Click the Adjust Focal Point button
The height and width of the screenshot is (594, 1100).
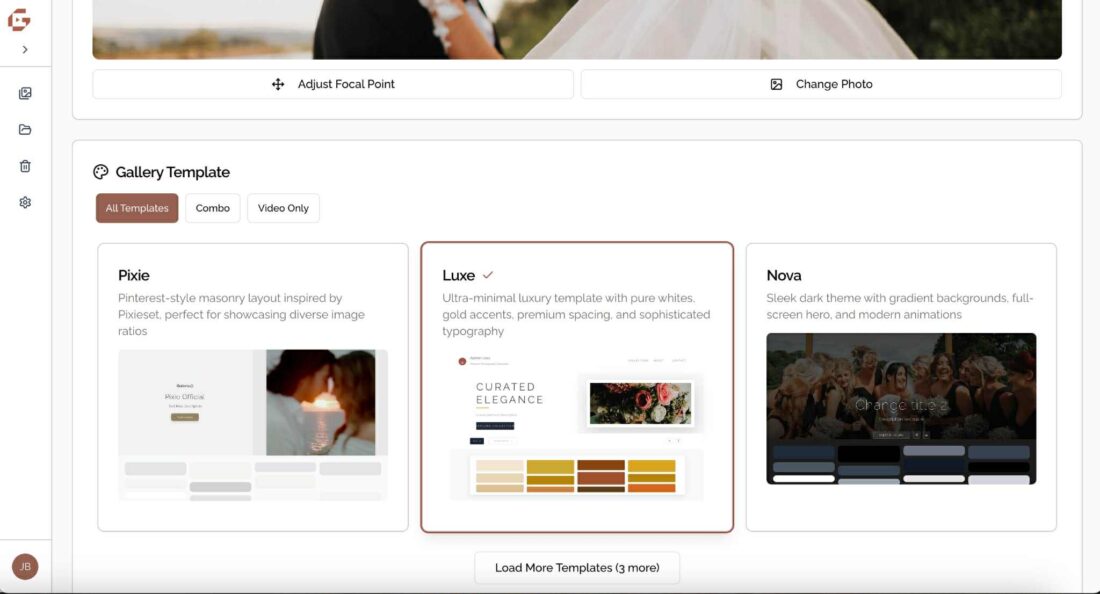coord(333,84)
